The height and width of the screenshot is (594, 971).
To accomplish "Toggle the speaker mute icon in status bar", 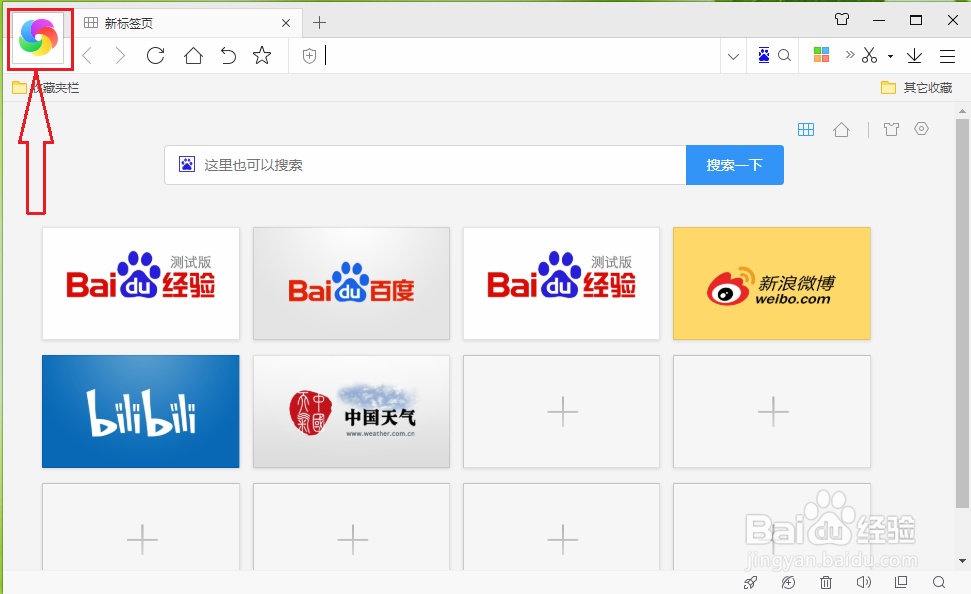I will (863, 582).
